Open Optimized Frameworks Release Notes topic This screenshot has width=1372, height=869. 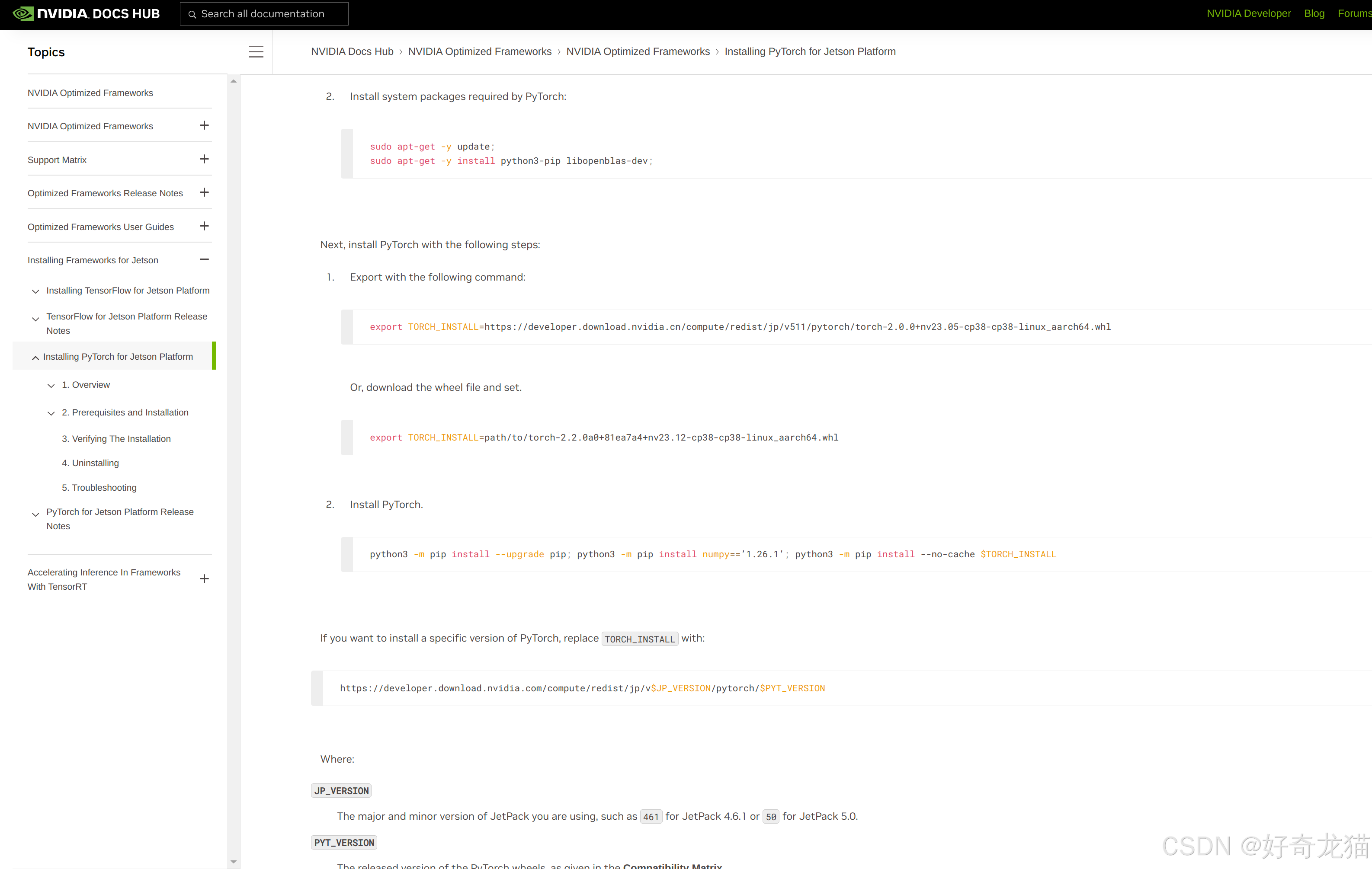point(105,193)
